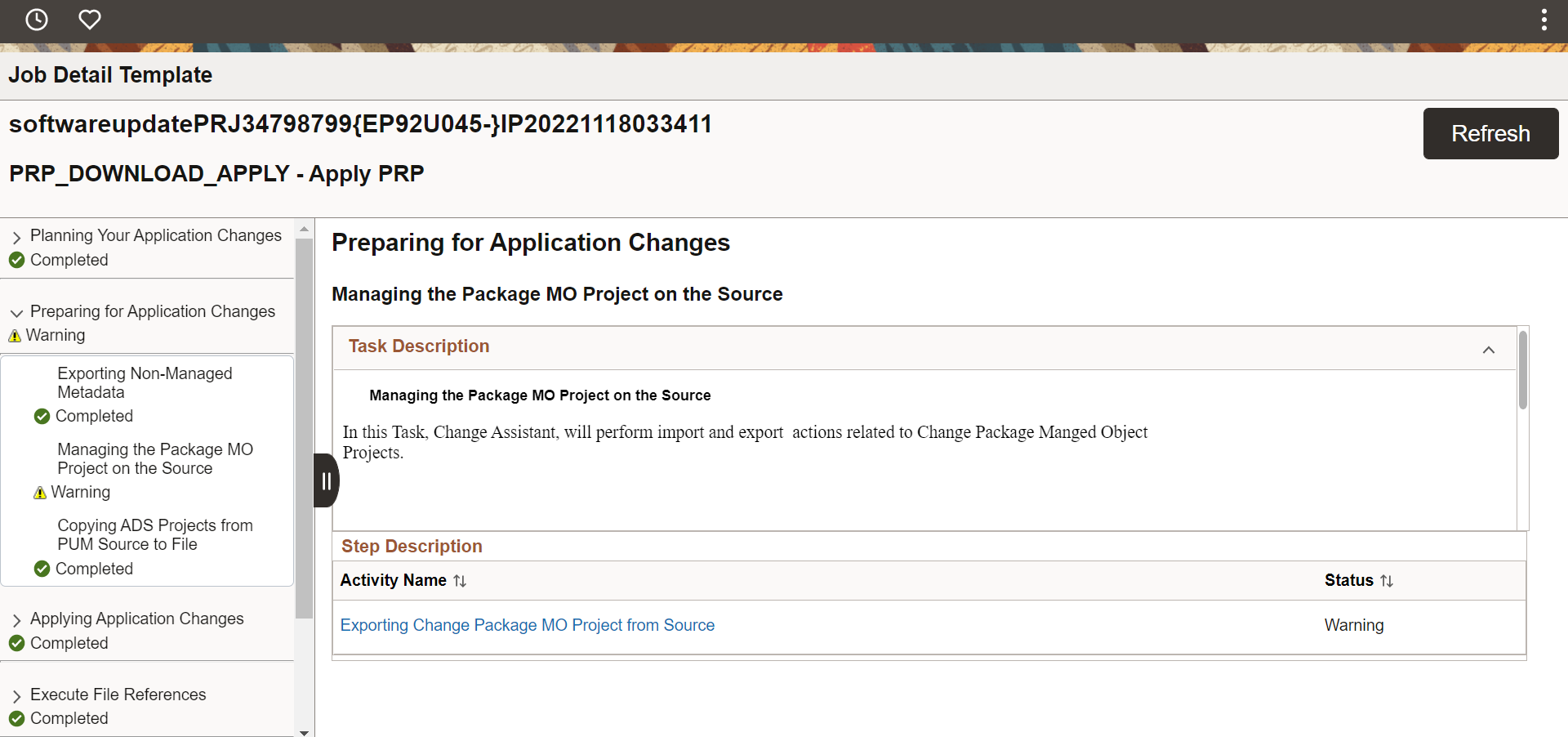
Task: Open the recently visited clock icon
Action: (x=37, y=20)
